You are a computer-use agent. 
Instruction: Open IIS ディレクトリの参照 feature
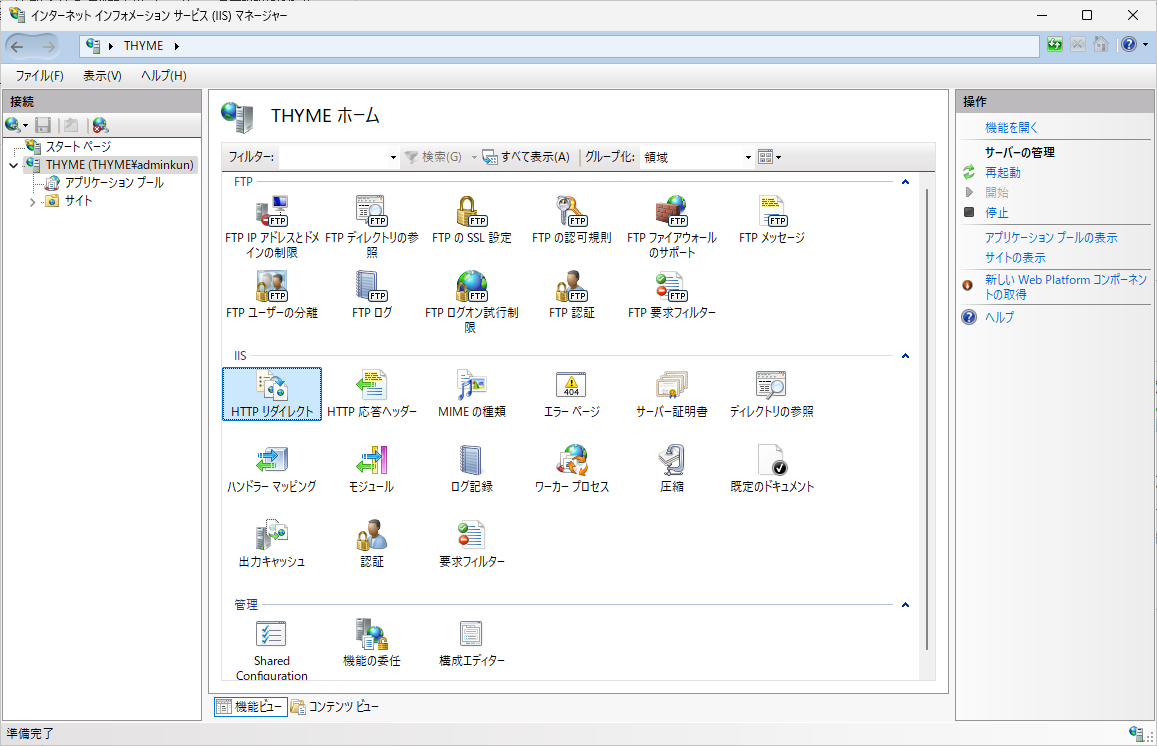pos(772,394)
